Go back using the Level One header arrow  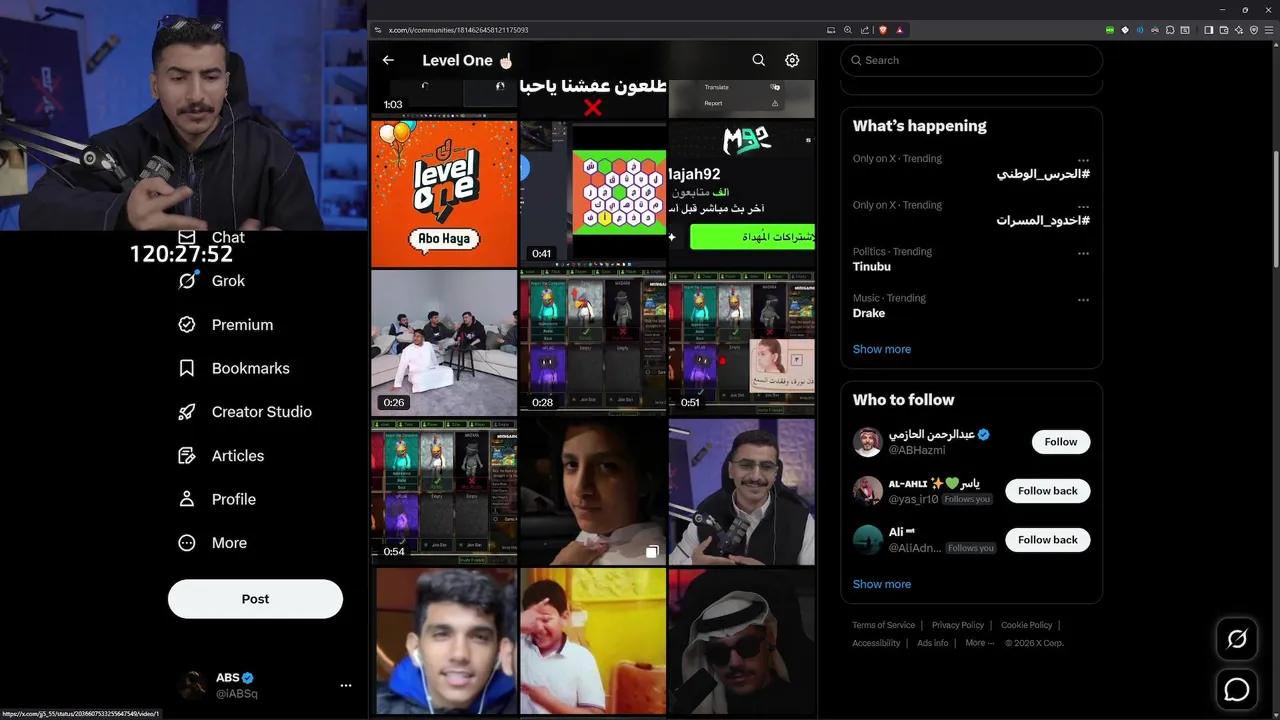[388, 60]
